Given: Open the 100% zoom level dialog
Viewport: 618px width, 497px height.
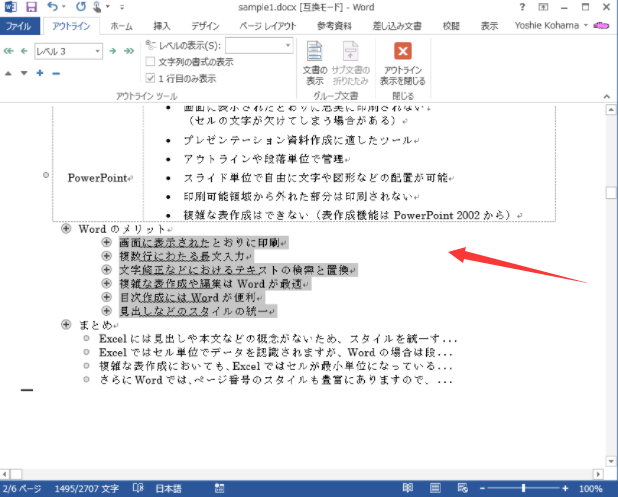Looking at the screenshot, I should [x=591, y=489].
